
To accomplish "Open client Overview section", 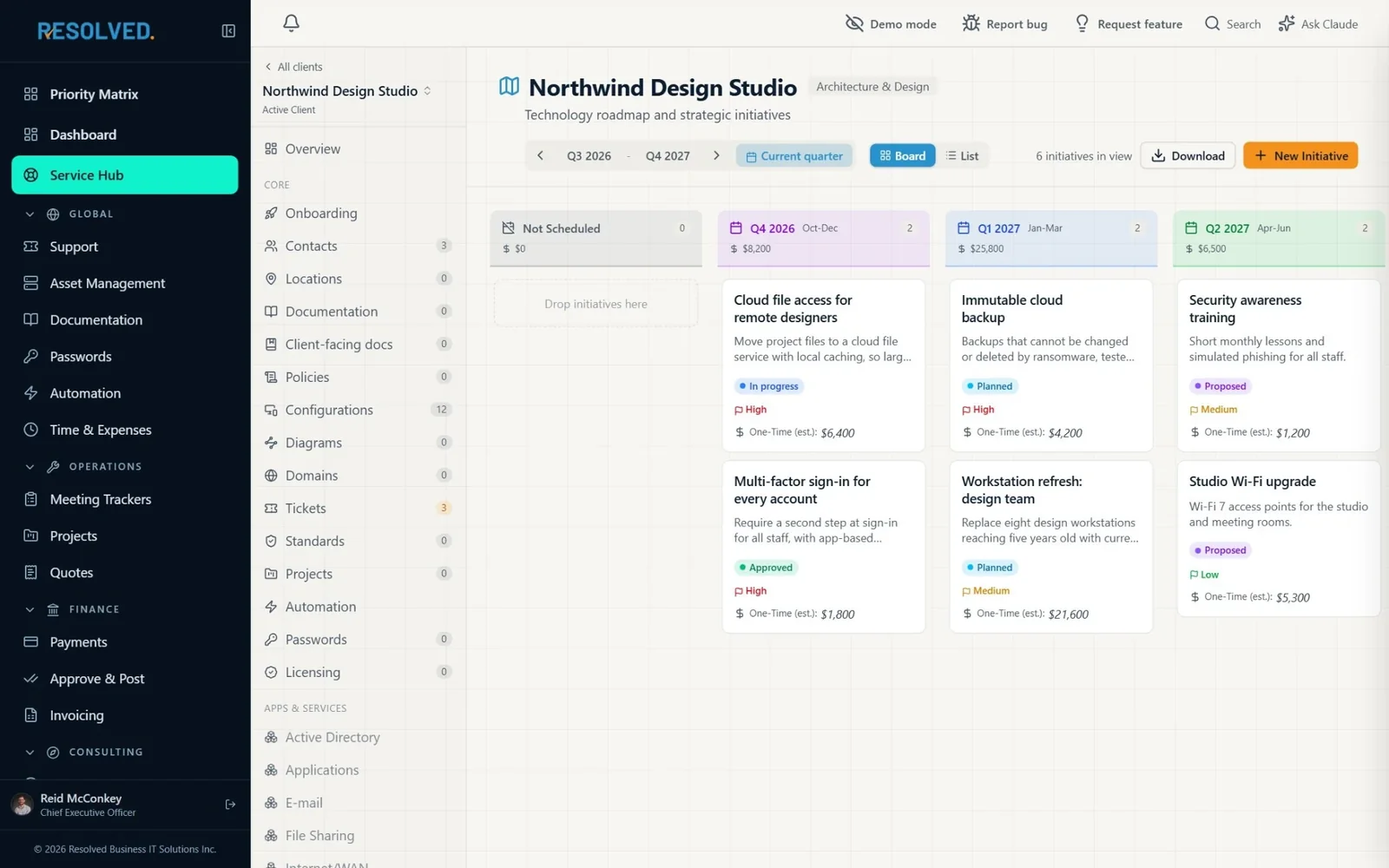I will click(358, 149).
